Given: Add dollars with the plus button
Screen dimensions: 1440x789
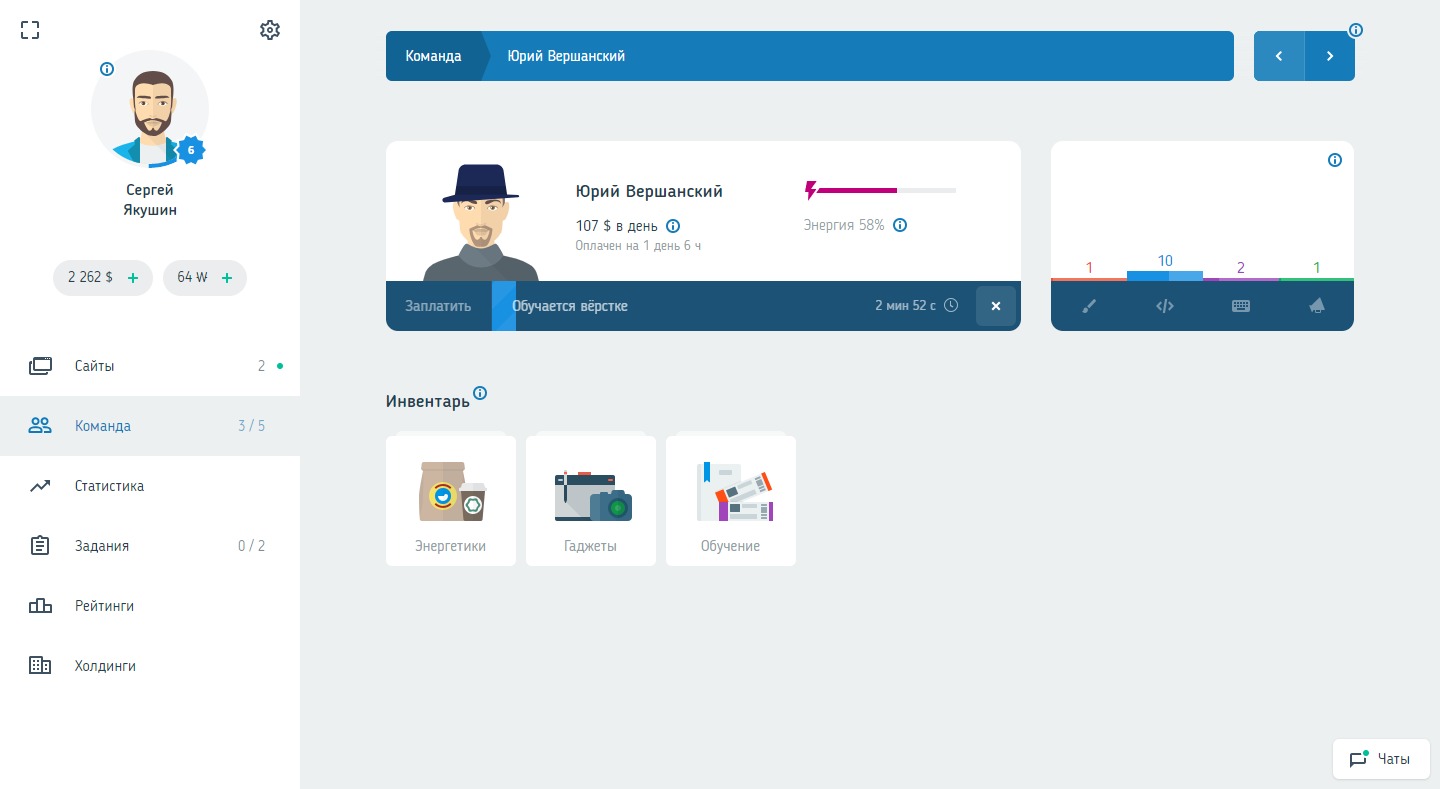Looking at the screenshot, I should (133, 278).
